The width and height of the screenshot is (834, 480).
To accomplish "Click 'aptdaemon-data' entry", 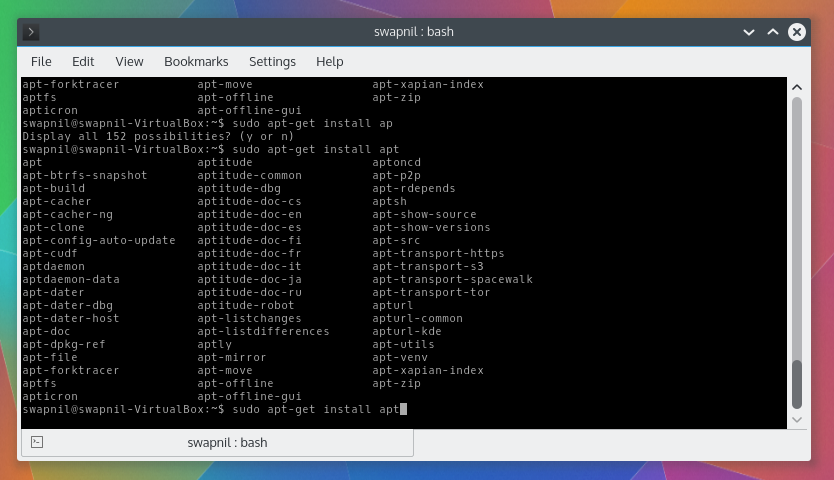I will click(71, 279).
